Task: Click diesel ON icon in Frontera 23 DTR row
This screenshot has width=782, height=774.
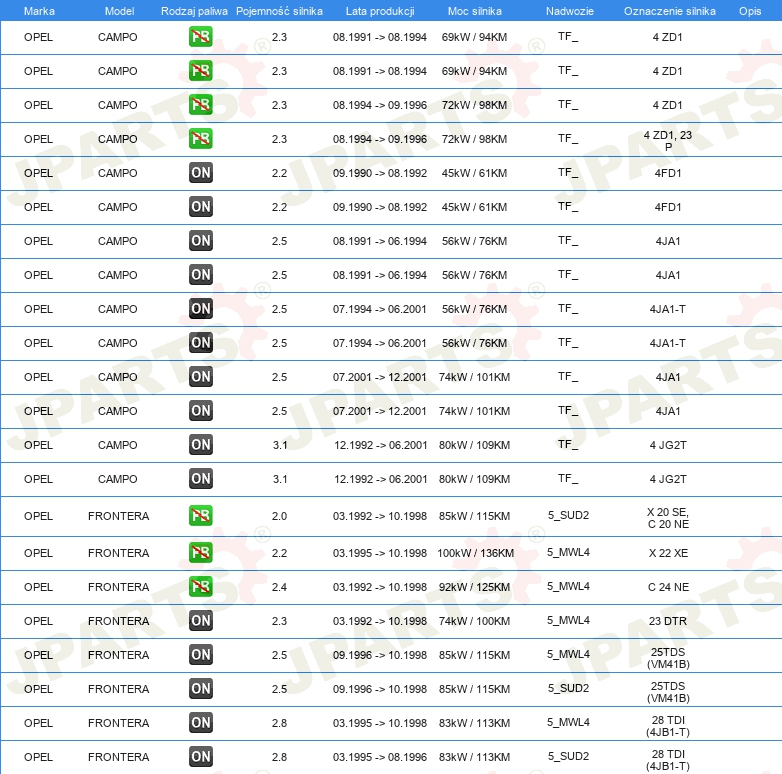Action: [200, 620]
